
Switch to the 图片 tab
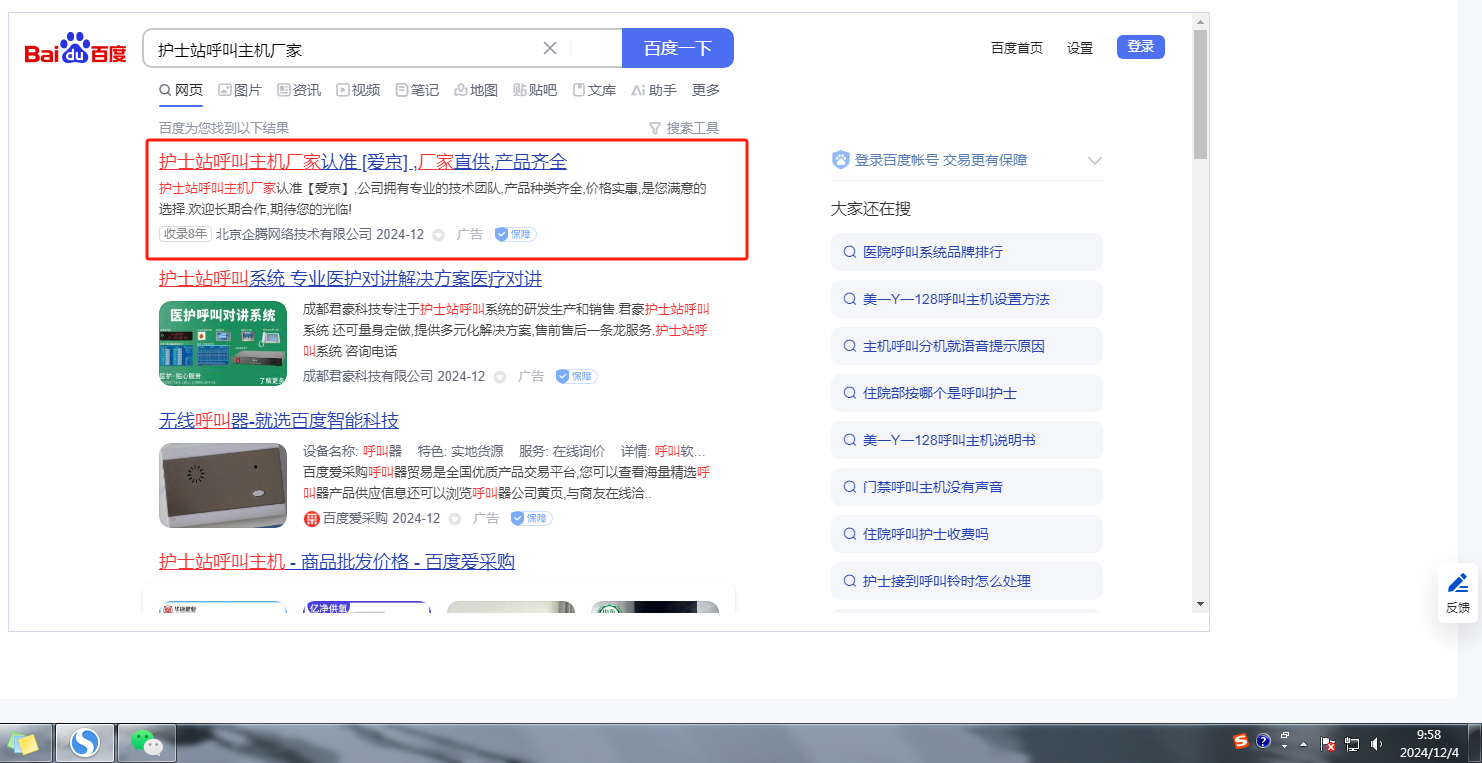click(x=240, y=90)
